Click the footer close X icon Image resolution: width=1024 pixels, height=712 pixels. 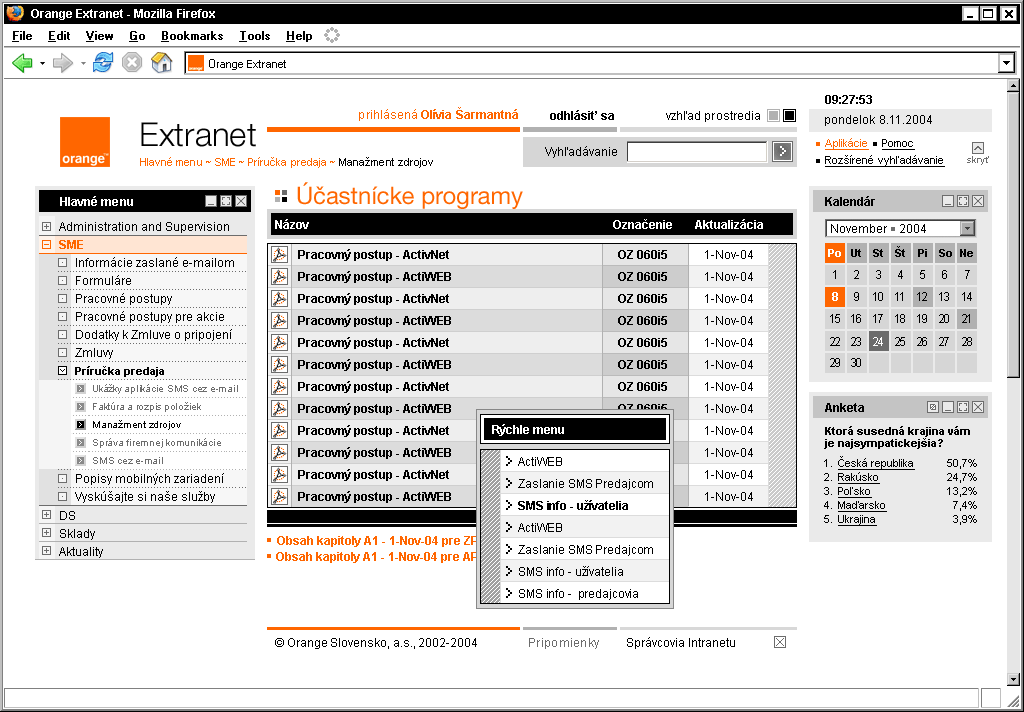coord(780,642)
